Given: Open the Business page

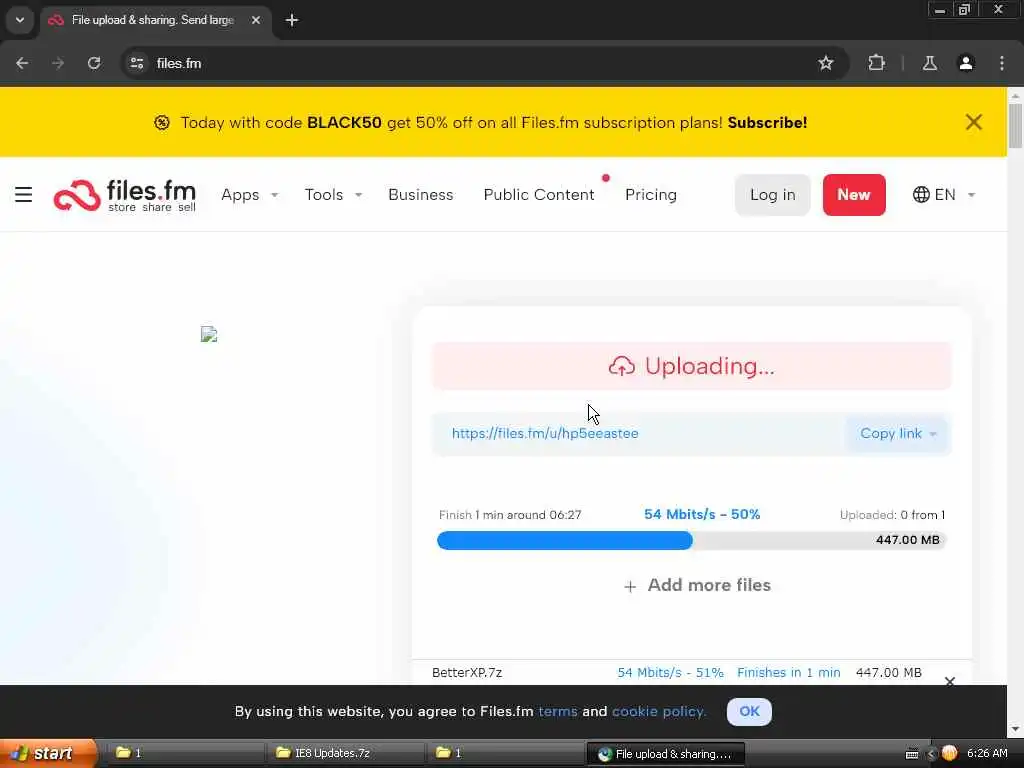Looking at the screenshot, I should click(x=421, y=195).
